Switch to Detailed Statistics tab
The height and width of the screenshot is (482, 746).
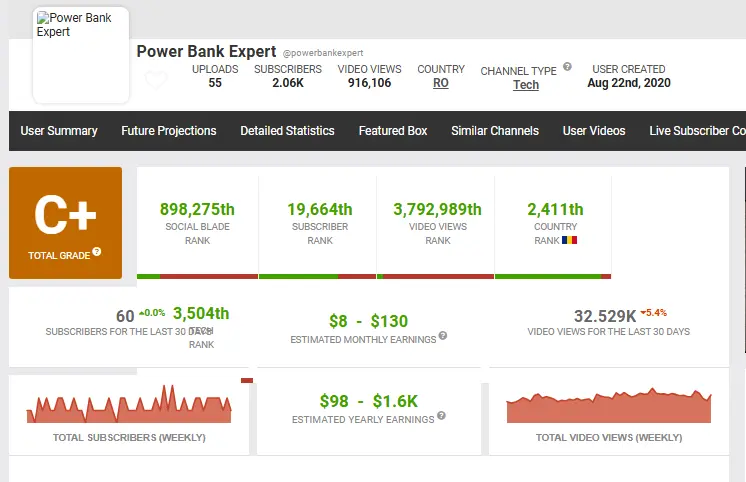[287, 131]
